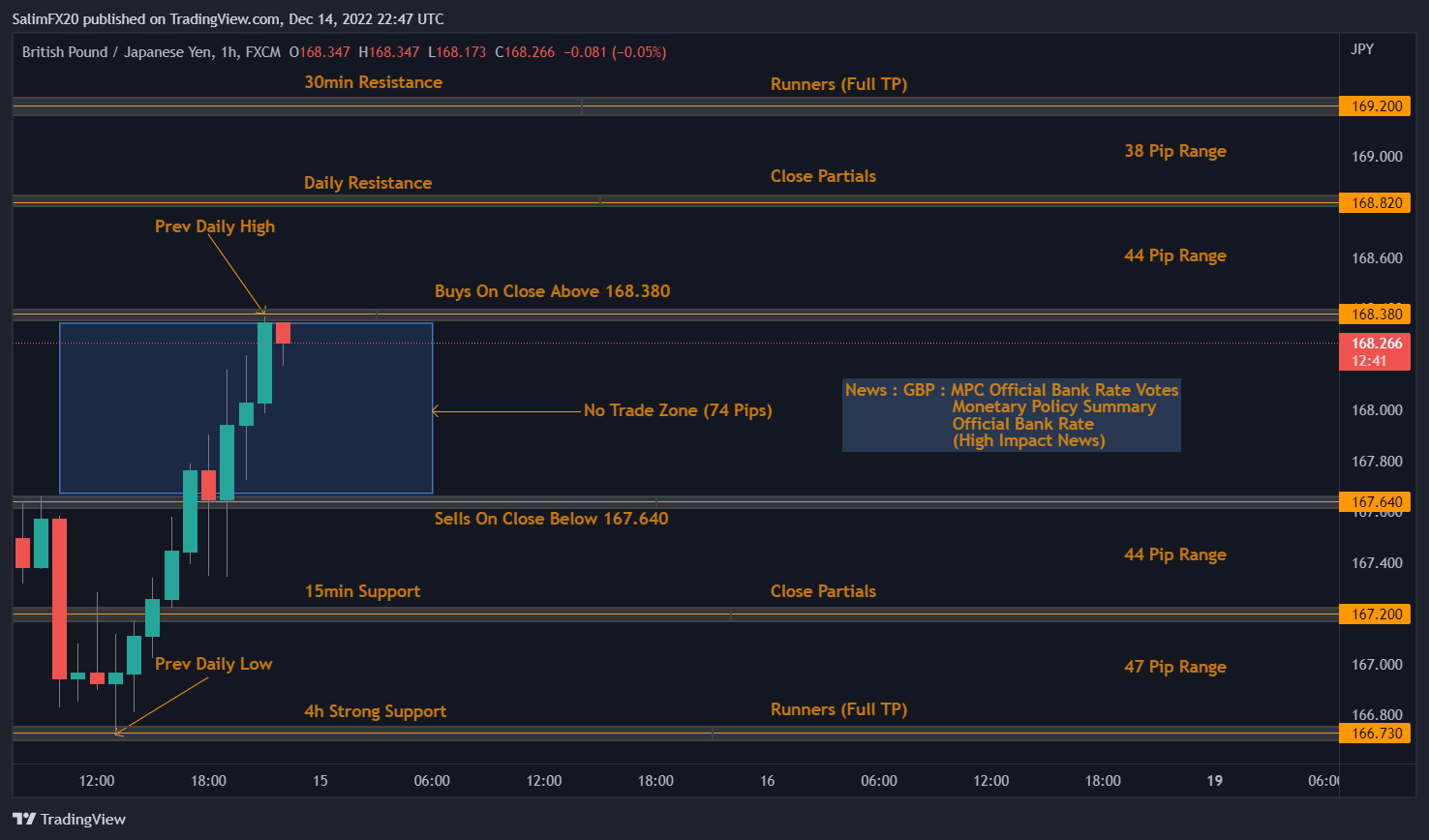Click the red current price 168.266 label
Viewport: 1429px width, 840px height.
[1375, 351]
